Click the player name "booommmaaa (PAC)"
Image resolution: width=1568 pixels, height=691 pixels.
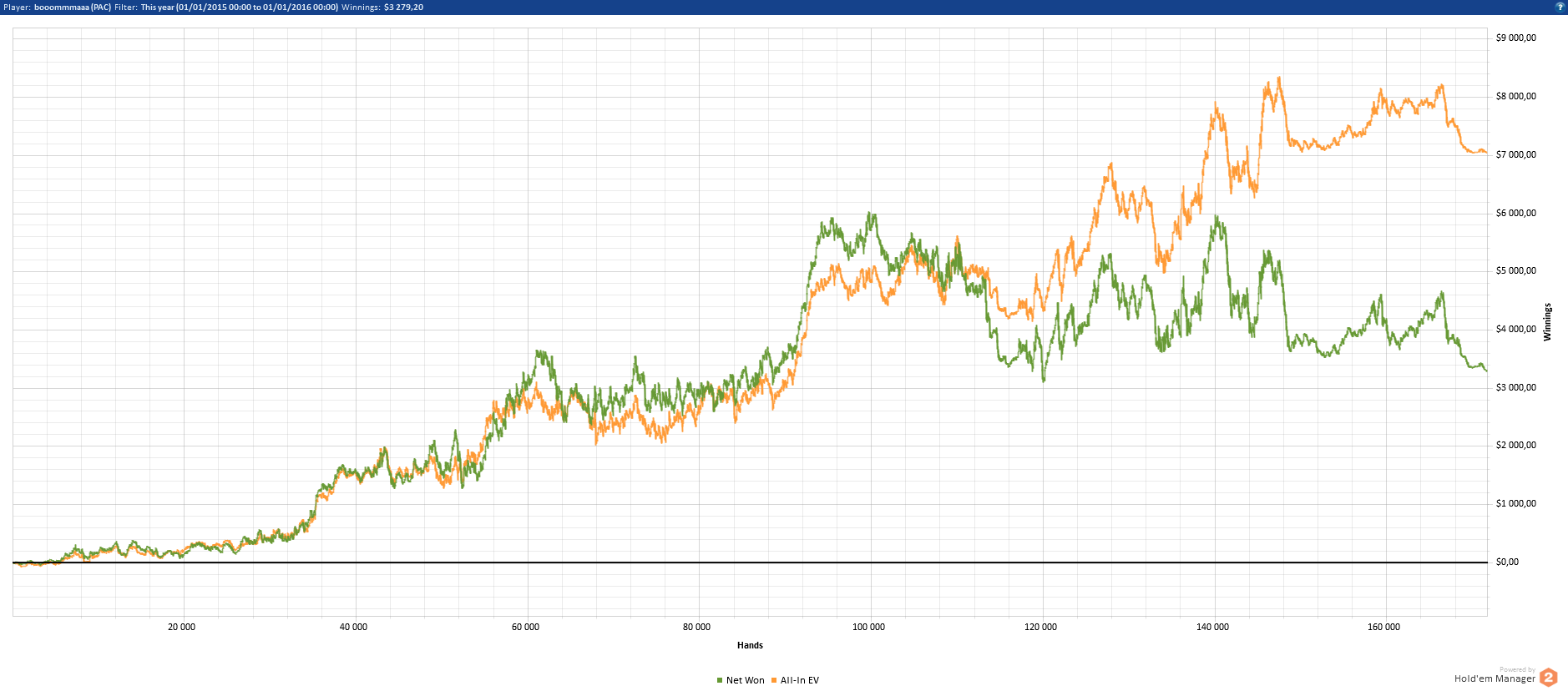pyautogui.click(x=73, y=7)
